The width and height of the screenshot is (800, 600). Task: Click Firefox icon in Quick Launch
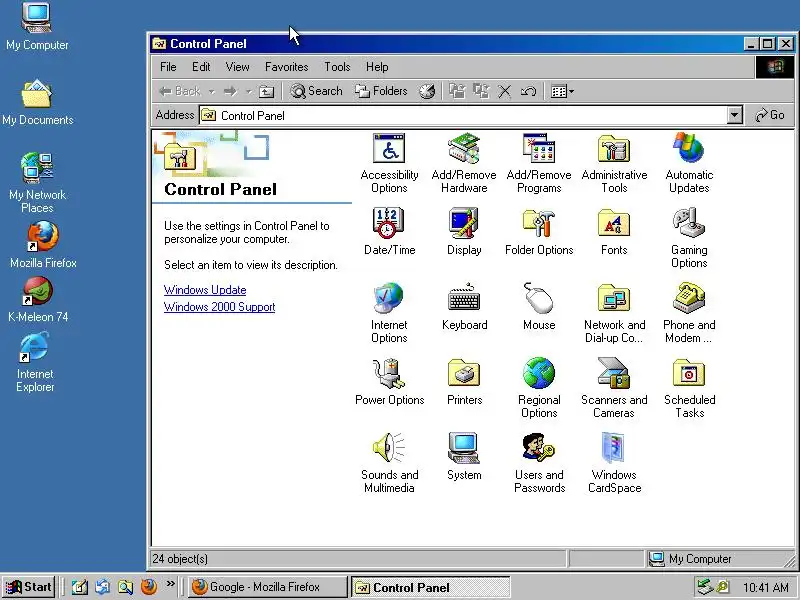point(149,587)
